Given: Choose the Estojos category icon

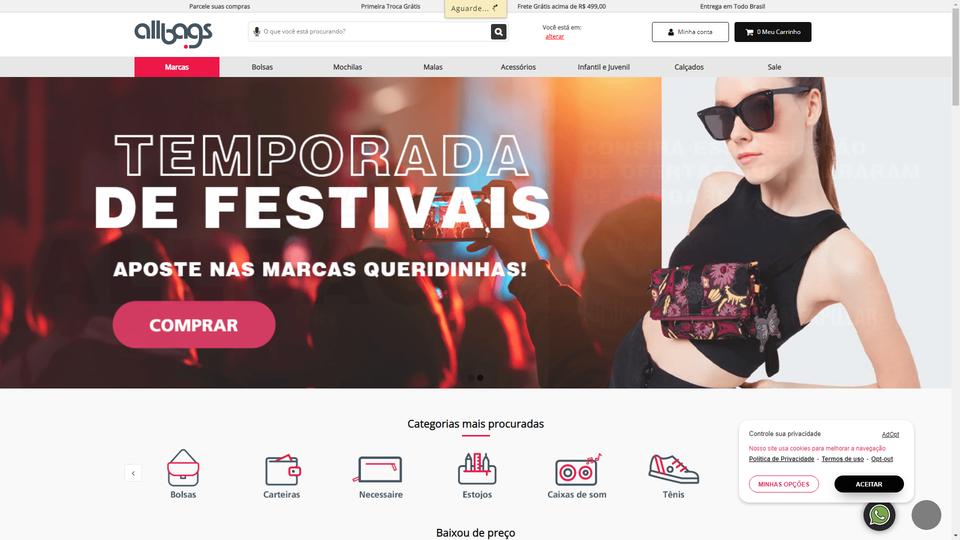Looking at the screenshot, I should tap(477, 468).
